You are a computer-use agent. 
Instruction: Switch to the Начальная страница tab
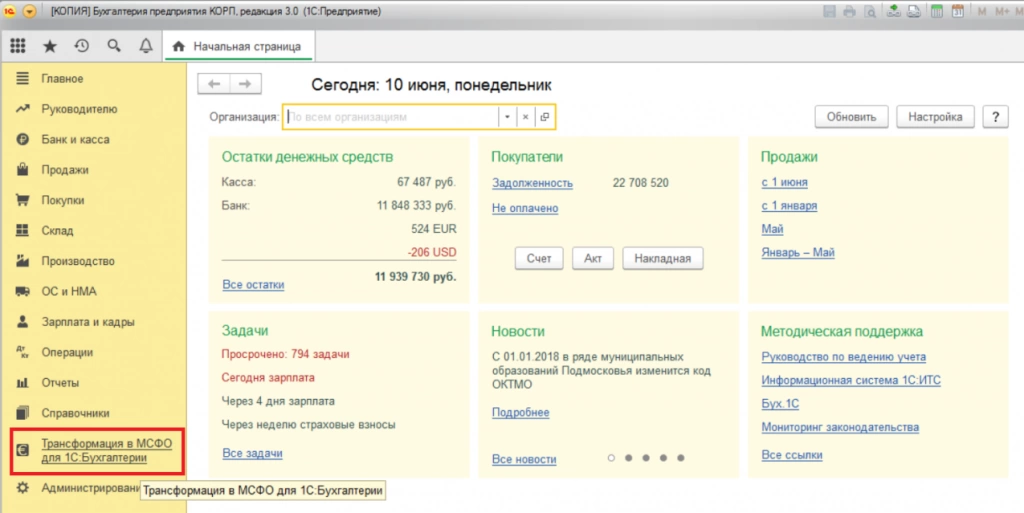tap(238, 46)
